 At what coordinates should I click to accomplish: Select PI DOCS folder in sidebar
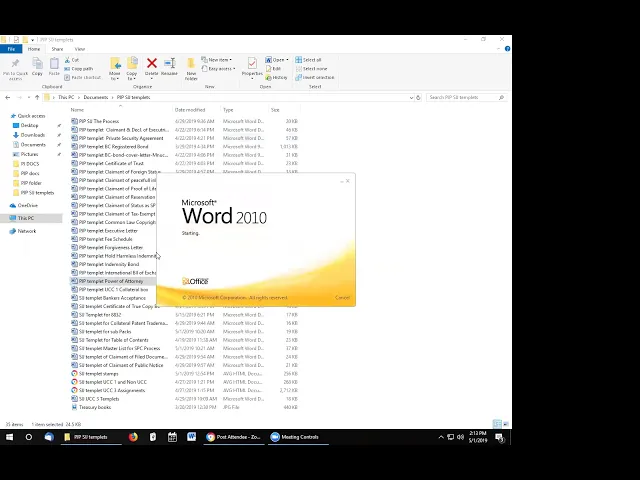coord(30,164)
